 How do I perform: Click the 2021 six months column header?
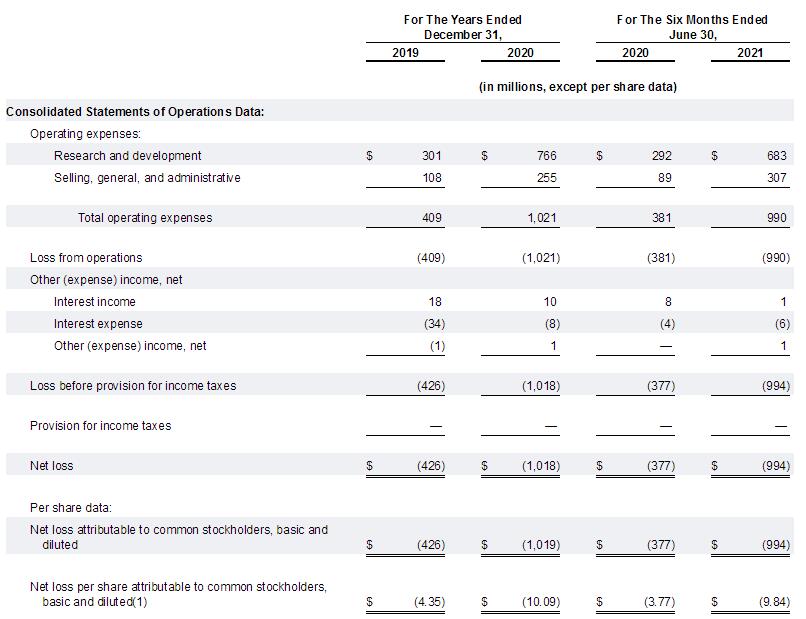(x=750, y=53)
